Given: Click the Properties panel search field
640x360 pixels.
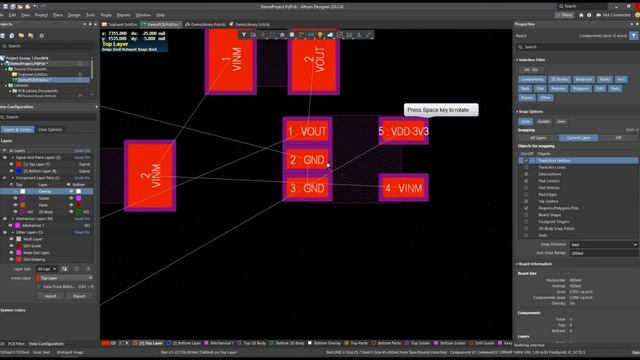Looking at the screenshot, I should pos(577,47).
